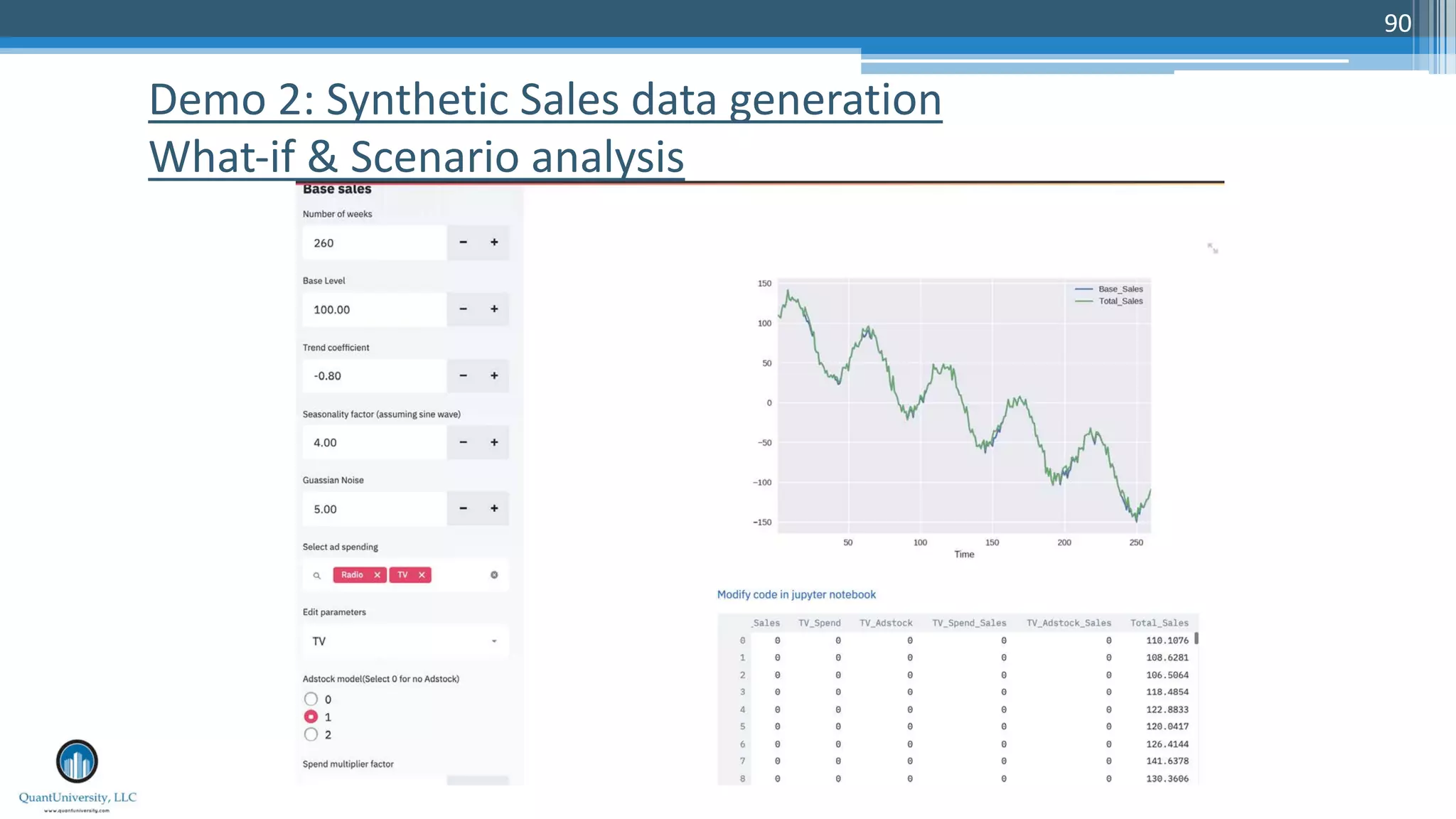The image size is (1456, 819).
Task: Select Adstock model option 0
Action: tap(311, 699)
